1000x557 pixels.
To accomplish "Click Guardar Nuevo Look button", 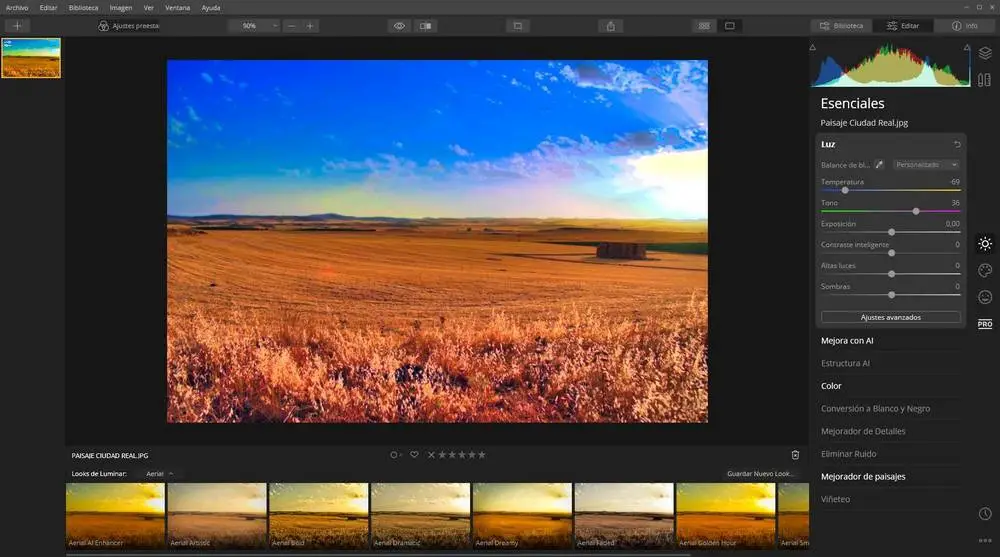I will (763, 473).
